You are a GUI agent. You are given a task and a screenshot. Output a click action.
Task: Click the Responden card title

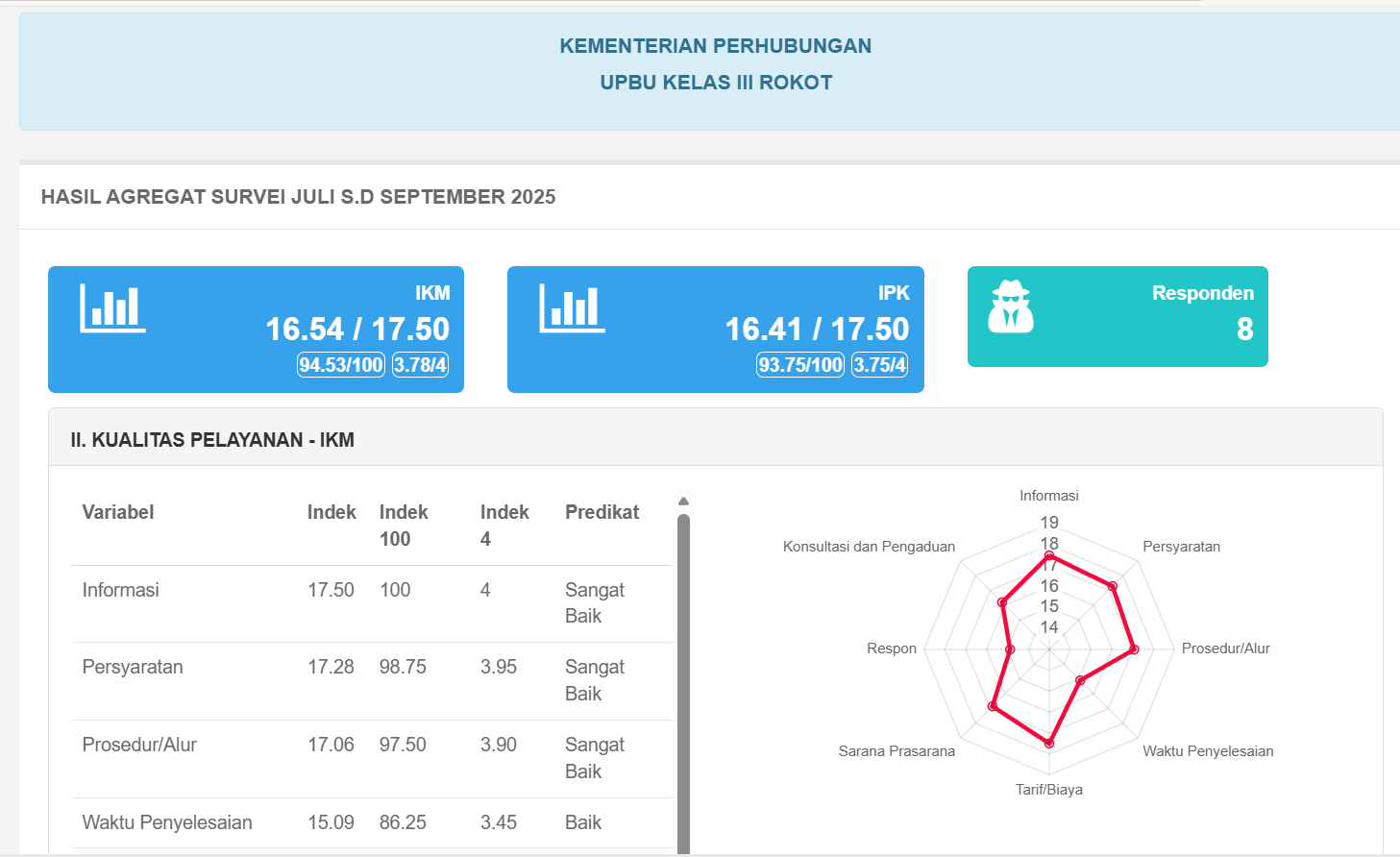tap(1203, 293)
